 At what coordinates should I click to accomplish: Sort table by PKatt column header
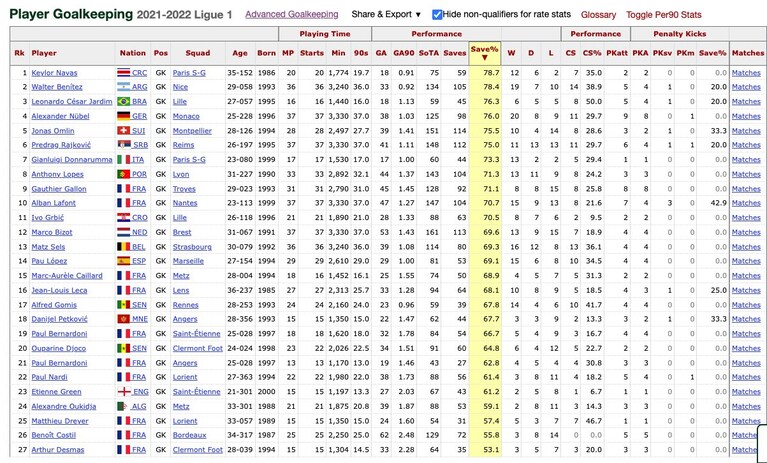click(x=617, y=53)
